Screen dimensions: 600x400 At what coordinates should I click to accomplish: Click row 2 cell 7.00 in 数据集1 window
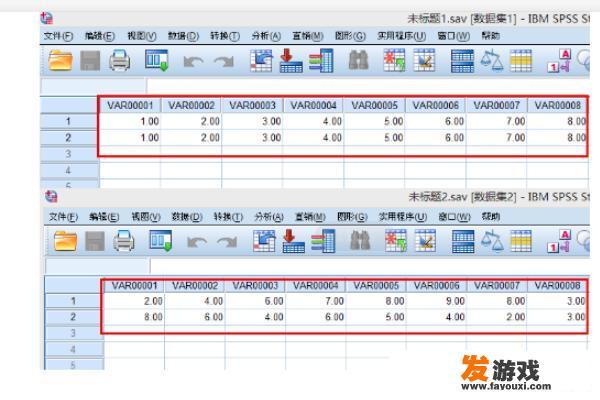pyautogui.click(x=496, y=137)
